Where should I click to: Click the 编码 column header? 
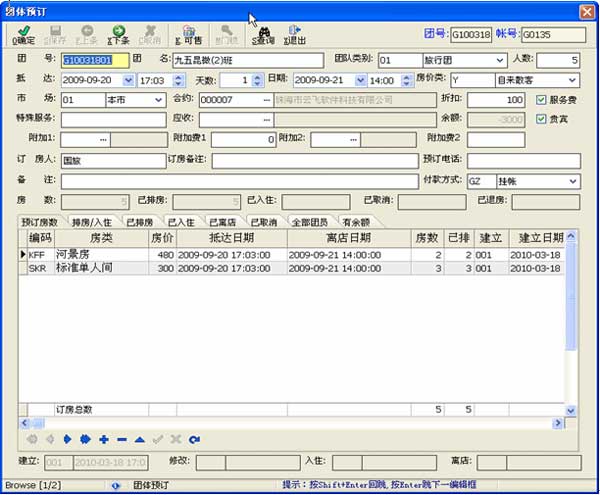click(x=40, y=238)
